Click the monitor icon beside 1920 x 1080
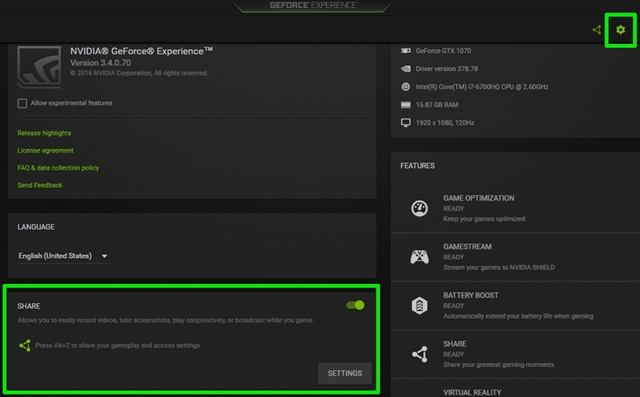This screenshot has width=640, height=397. pyautogui.click(x=406, y=123)
